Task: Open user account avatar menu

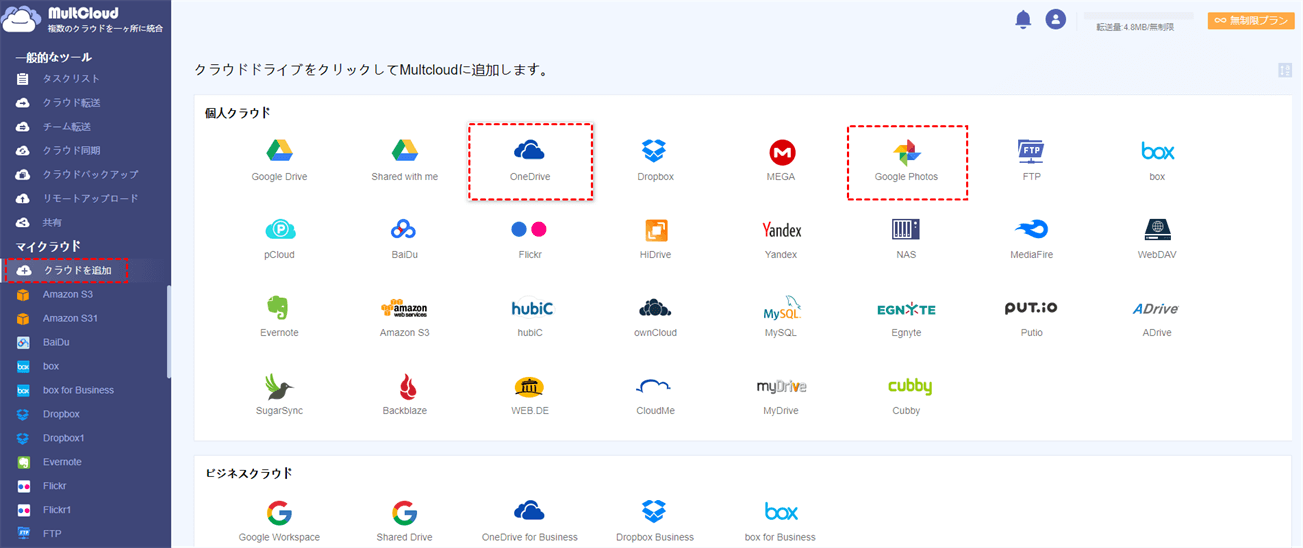Action: (x=1056, y=19)
